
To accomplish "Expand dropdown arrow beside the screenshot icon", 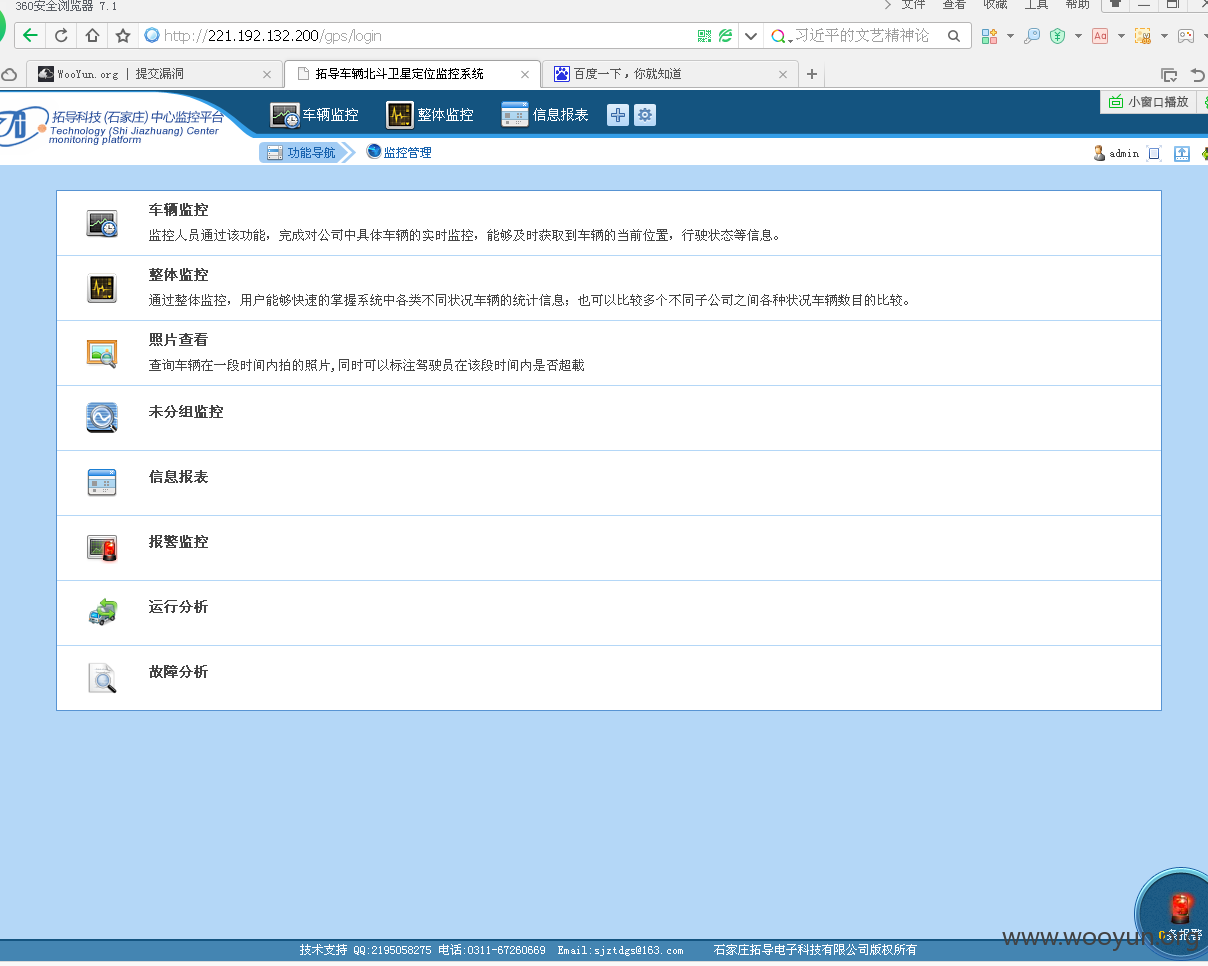I will pyautogui.click(x=1164, y=36).
